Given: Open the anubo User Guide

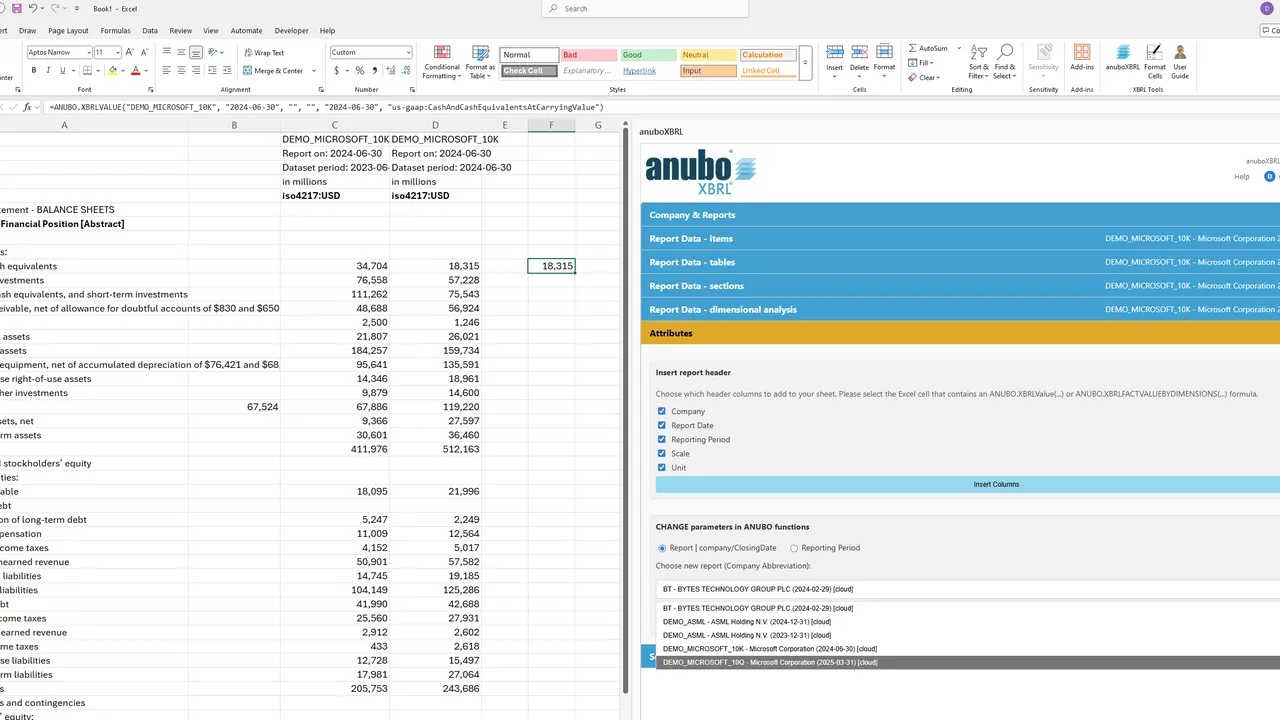Looking at the screenshot, I should pyautogui.click(x=1180, y=62).
